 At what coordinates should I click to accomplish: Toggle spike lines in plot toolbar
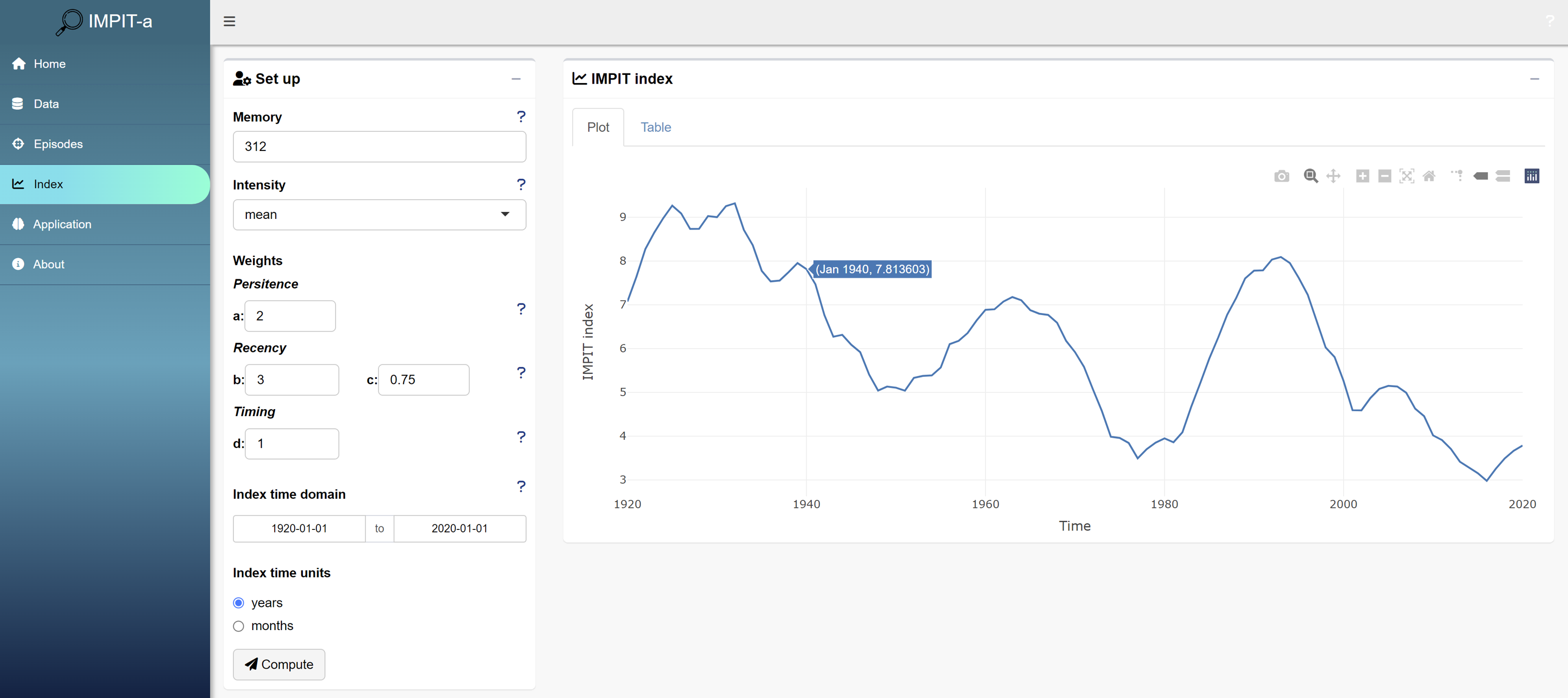coord(1457,176)
